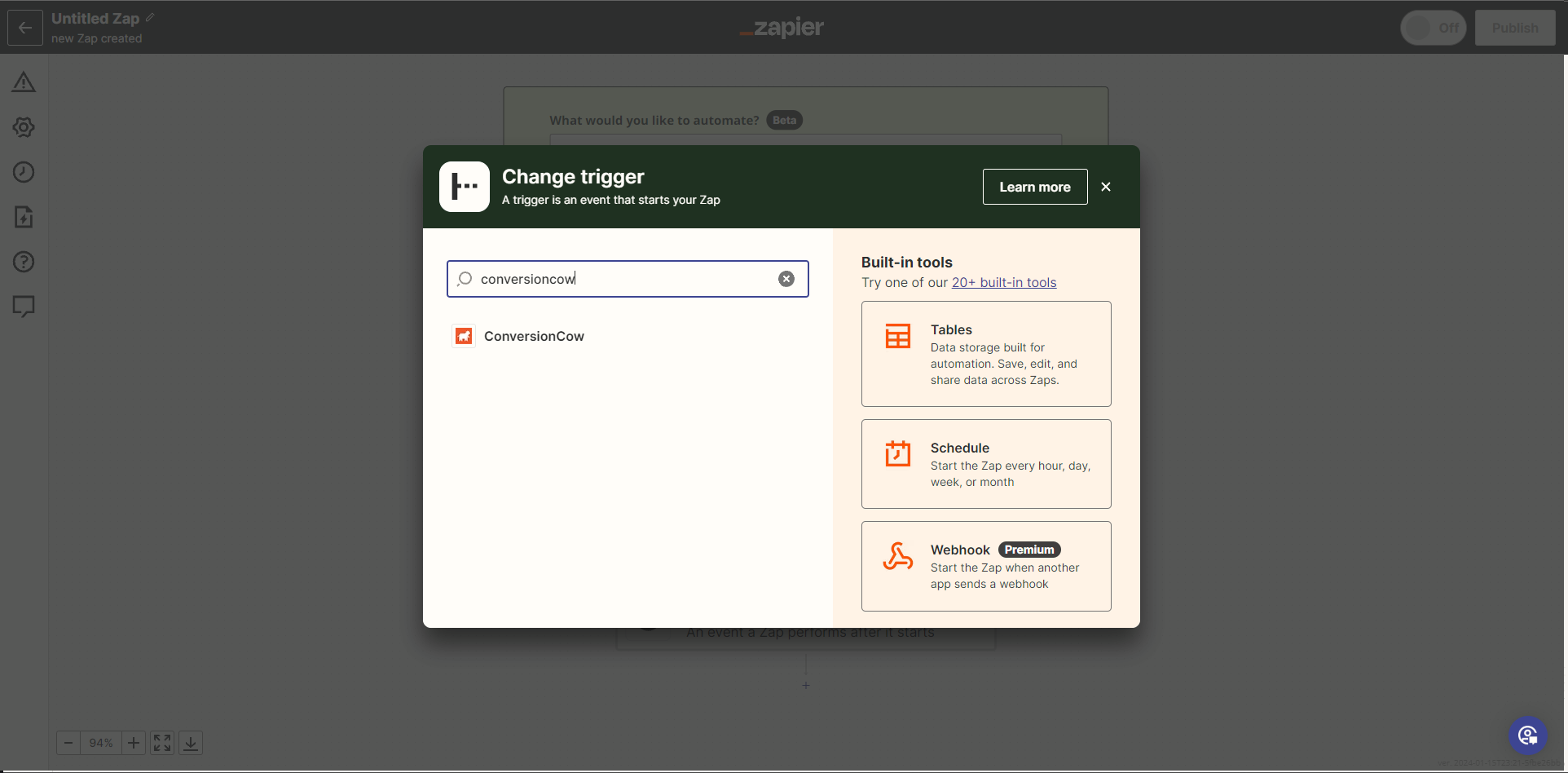Click the back arrow button
This screenshot has height=773, width=1568.
tap(25, 28)
